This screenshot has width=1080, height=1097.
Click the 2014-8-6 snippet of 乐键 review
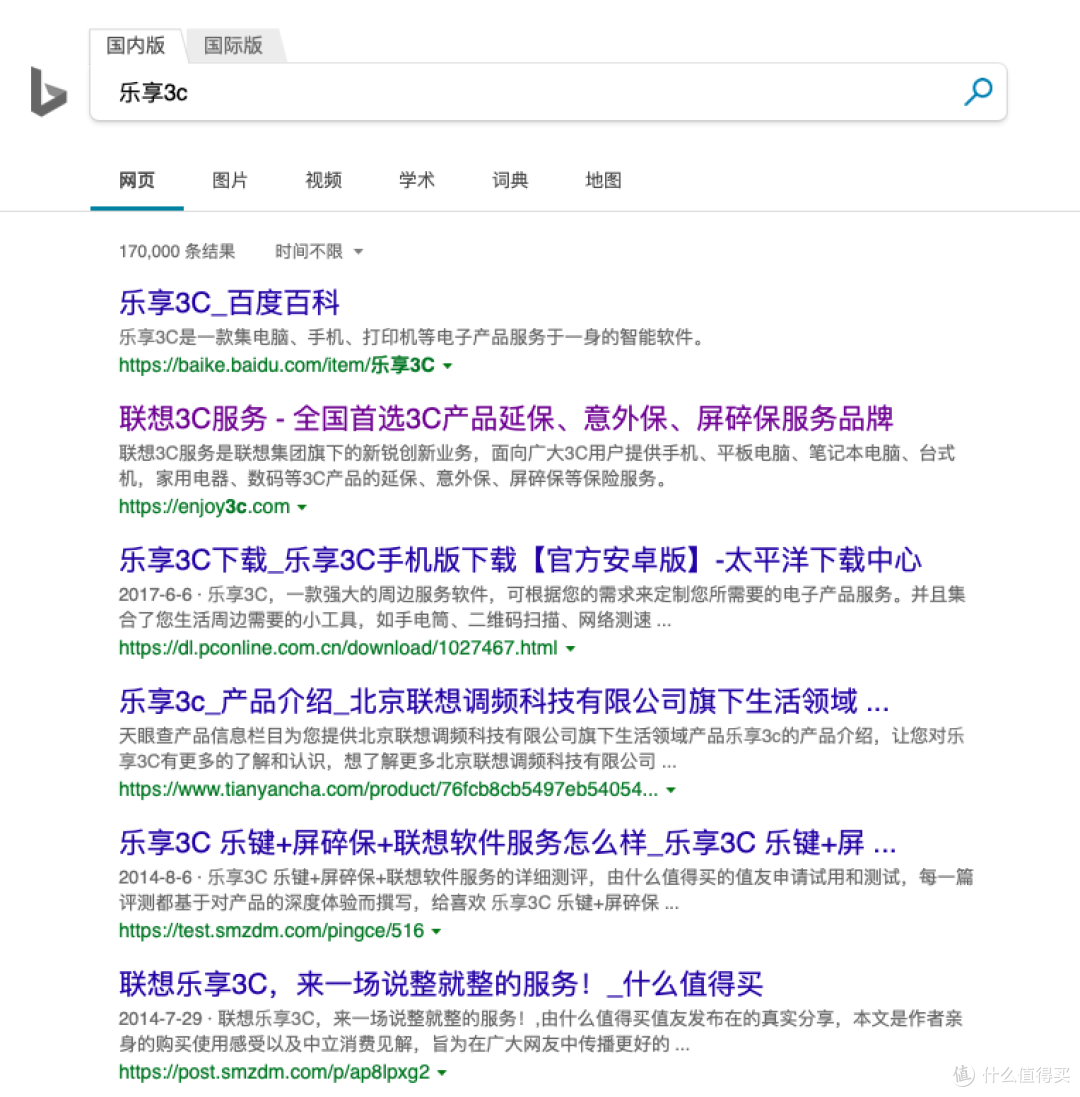[546, 890]
